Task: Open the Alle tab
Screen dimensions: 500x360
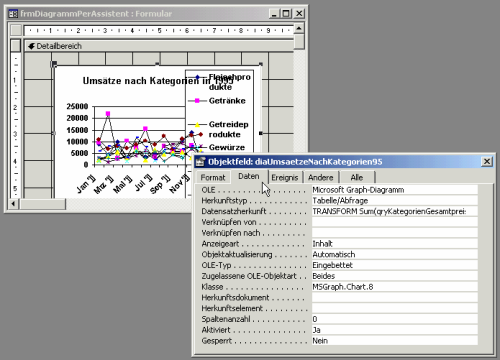Action: click(357, 177)
